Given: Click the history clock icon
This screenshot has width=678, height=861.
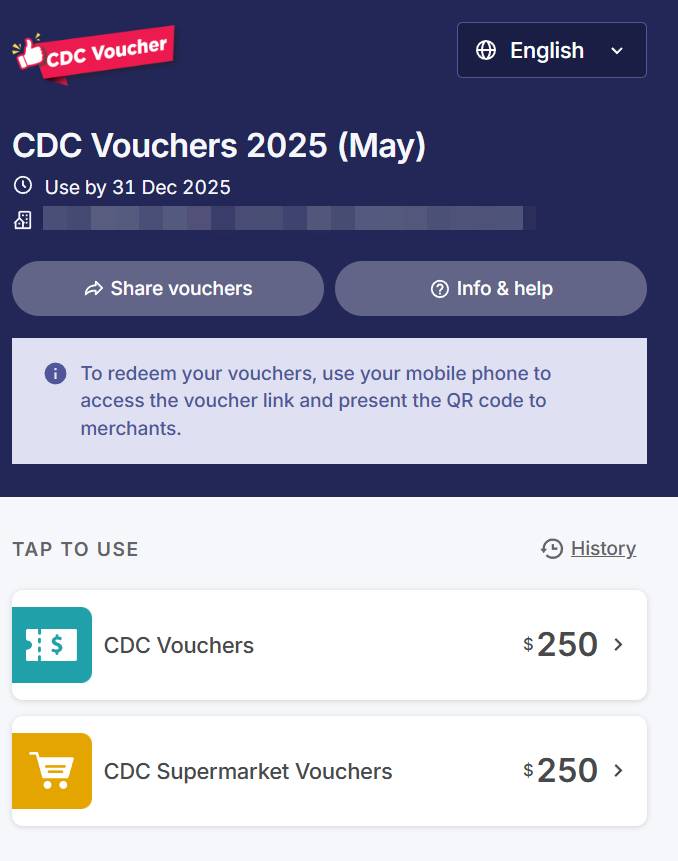Looking at the screenshot, I should (552, 548).
